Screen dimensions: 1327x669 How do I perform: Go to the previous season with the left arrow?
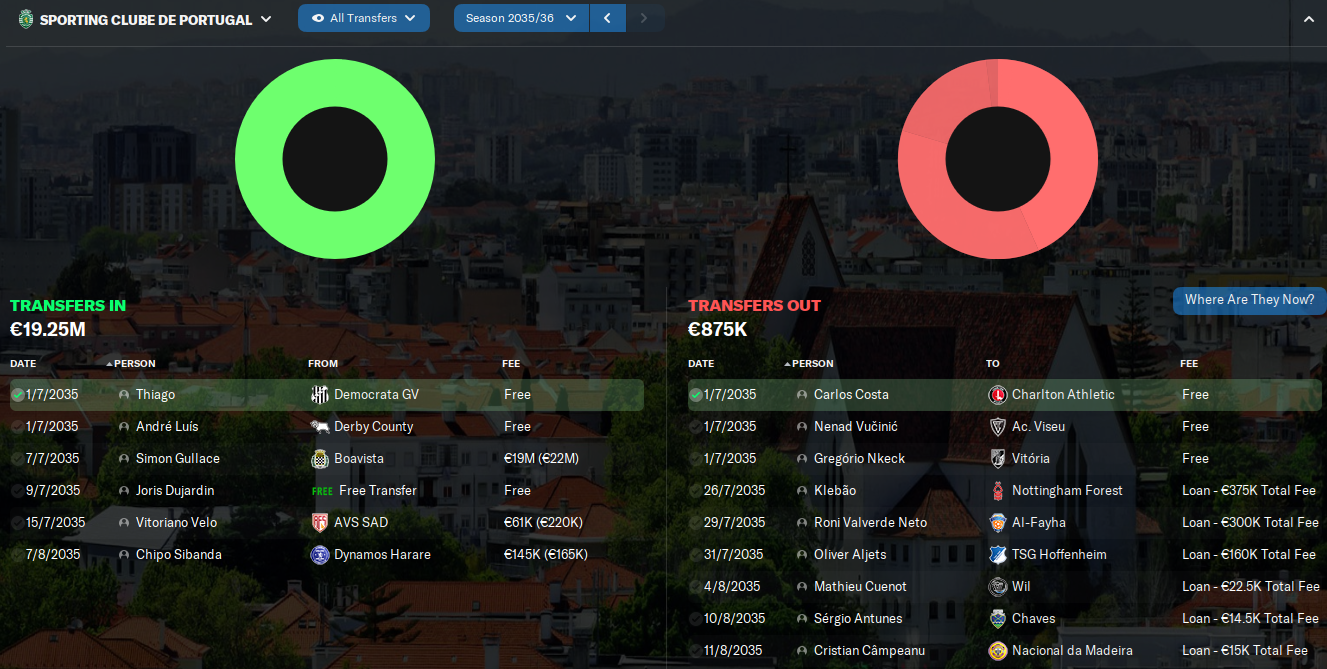pyautogui.click(x=608, y=18)
